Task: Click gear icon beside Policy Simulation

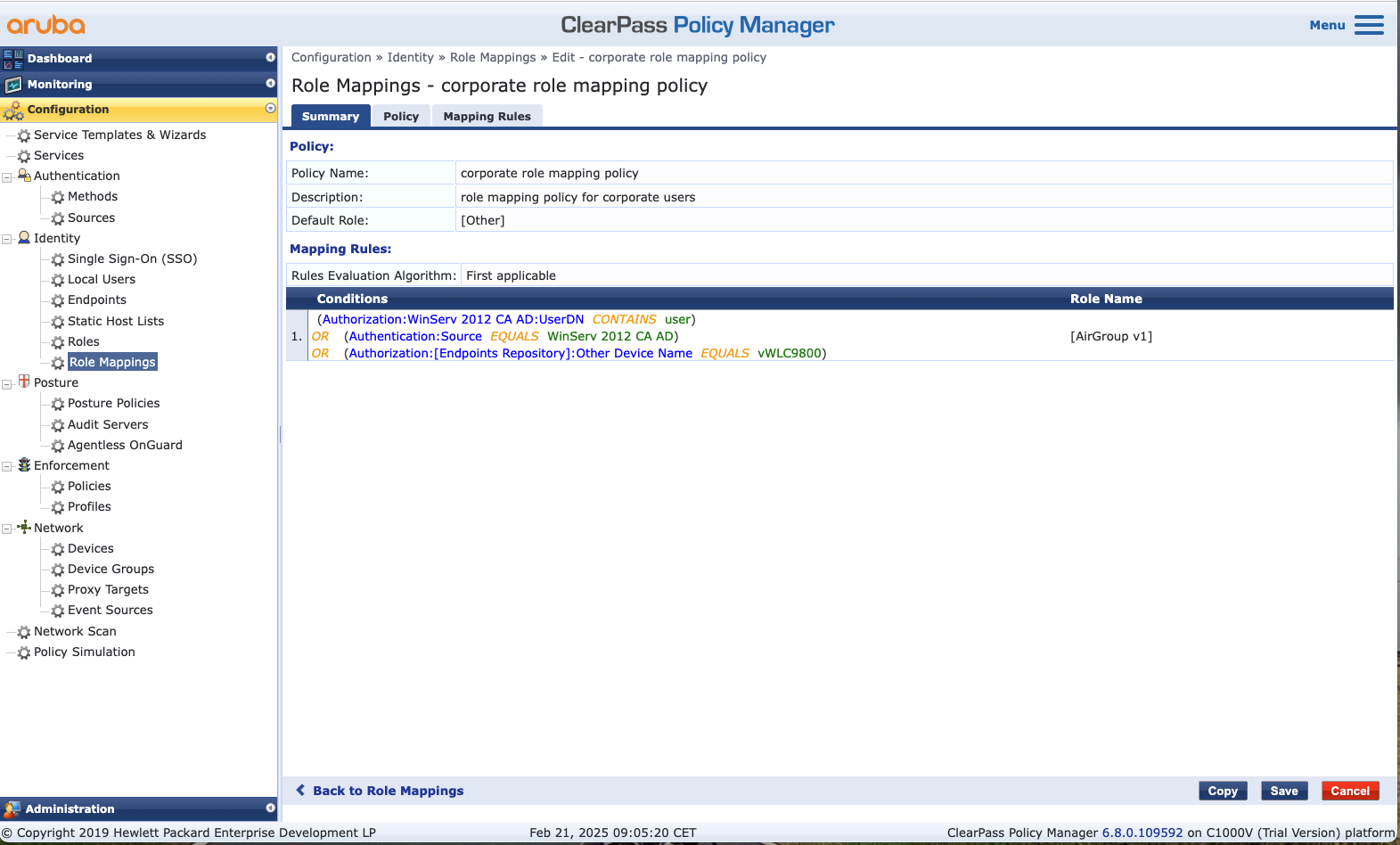Action: (x=24, y=652)
